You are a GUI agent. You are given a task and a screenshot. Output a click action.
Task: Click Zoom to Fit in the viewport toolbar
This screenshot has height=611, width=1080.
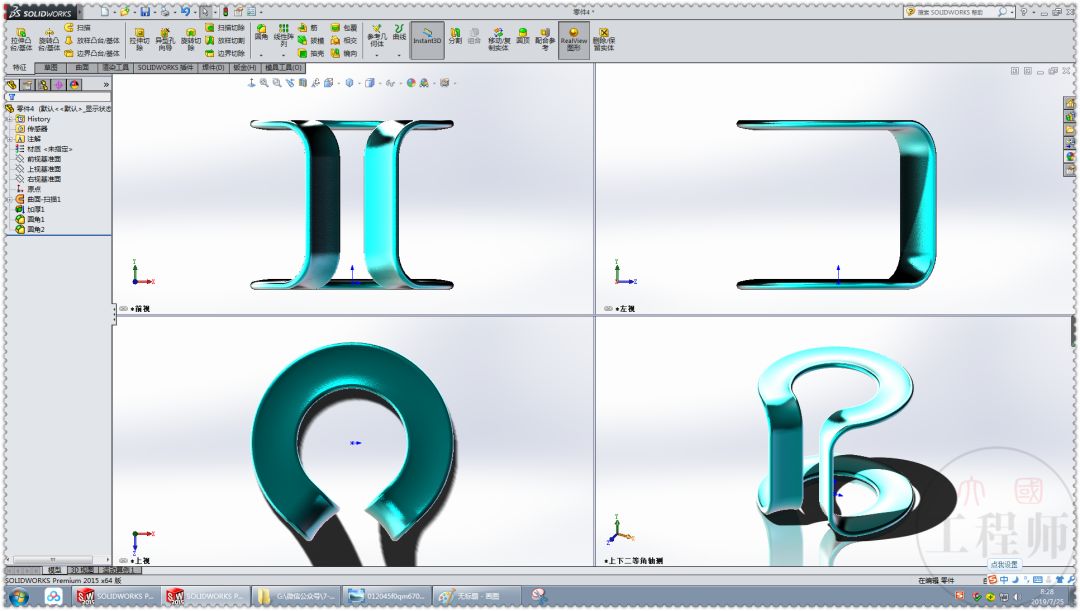264,84
